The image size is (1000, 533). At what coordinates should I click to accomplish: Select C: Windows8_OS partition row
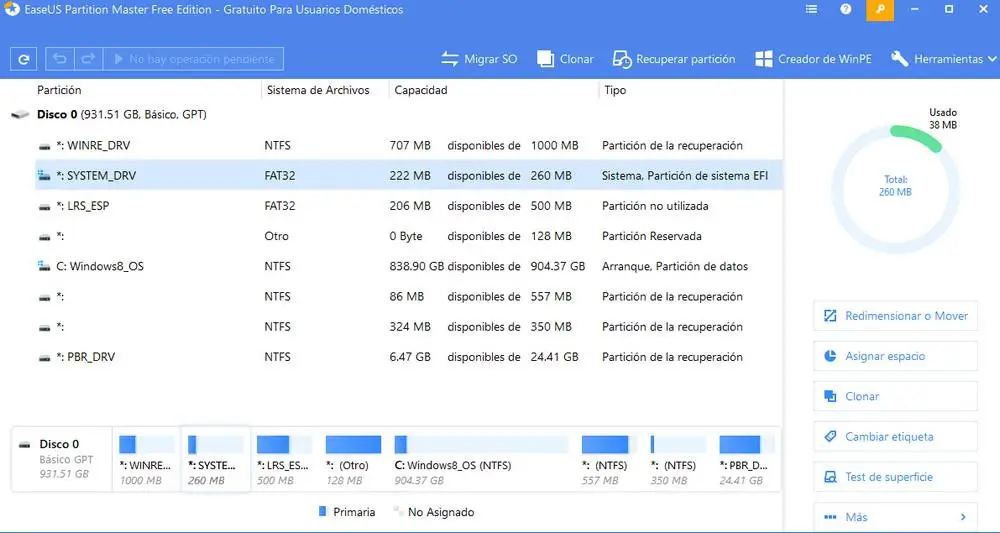point(408,266)
